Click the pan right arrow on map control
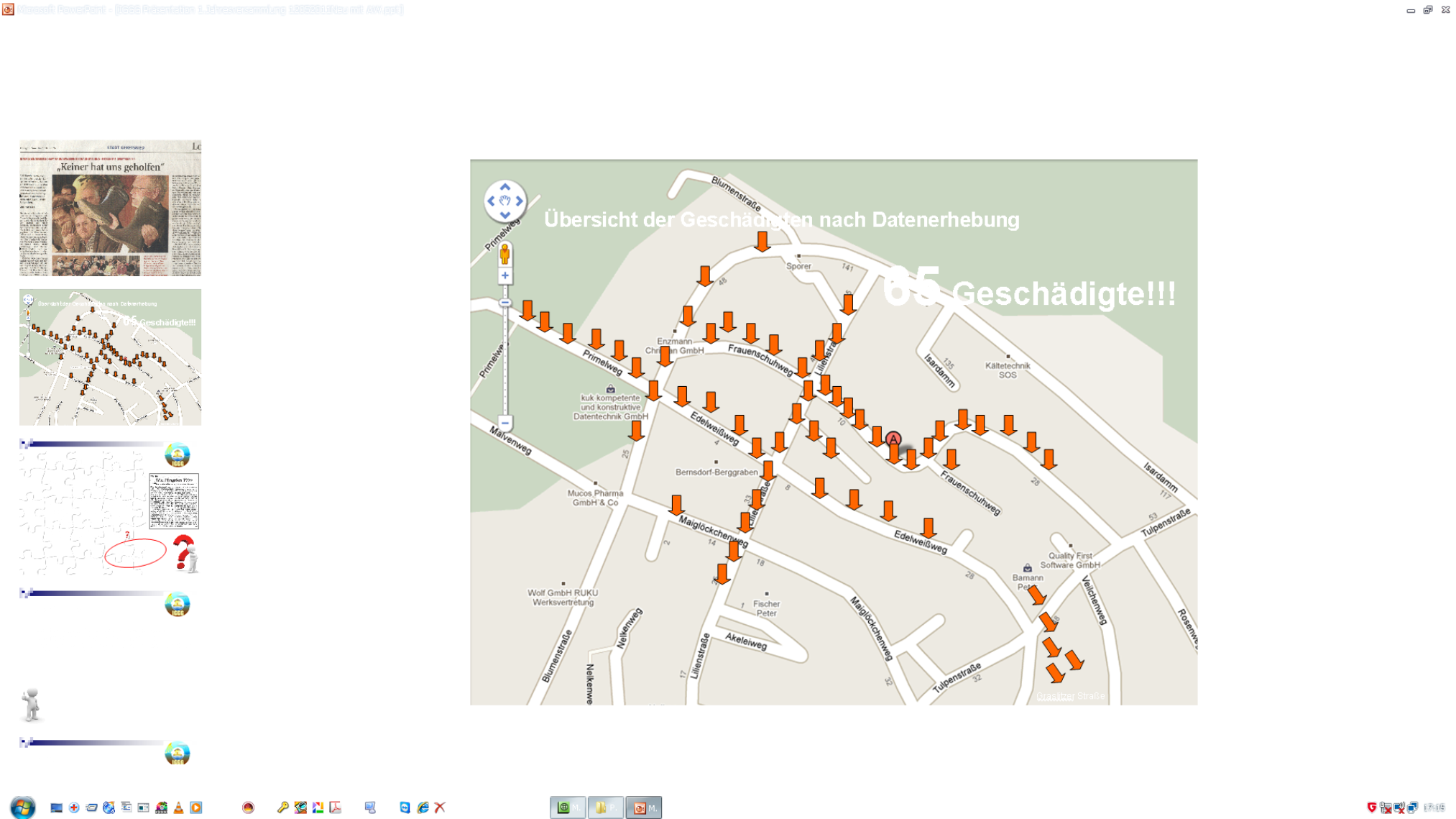Screen dimensions: 1456x819 pos(519,201)
